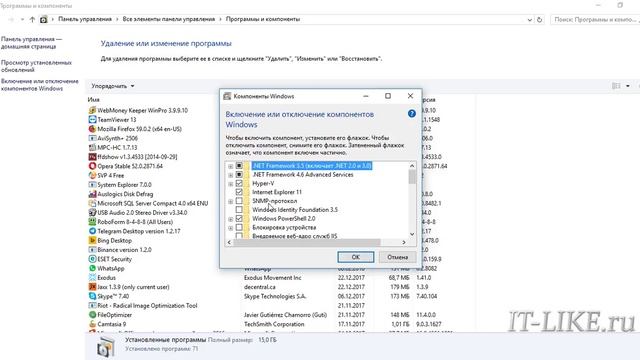Screen dimensions: 640x360
Task: Select the FileOptimizer icon
Action: [x=92, y=315]
